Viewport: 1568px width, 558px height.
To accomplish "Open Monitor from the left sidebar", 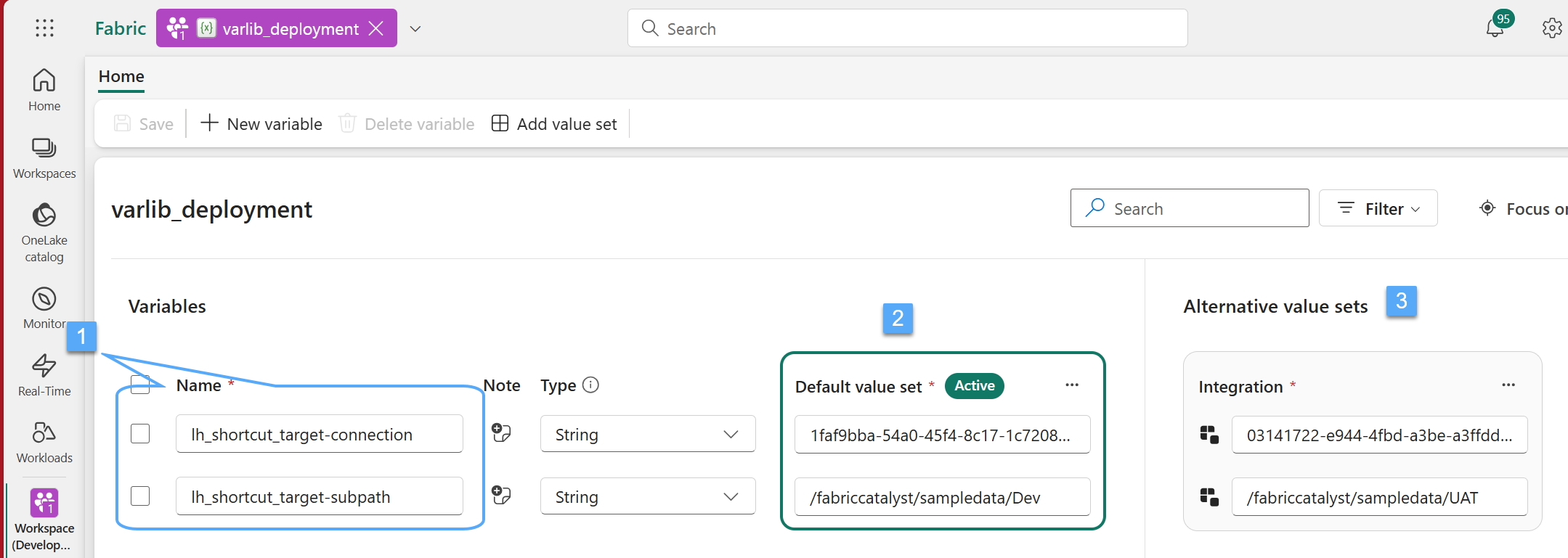I will (44, 308).
